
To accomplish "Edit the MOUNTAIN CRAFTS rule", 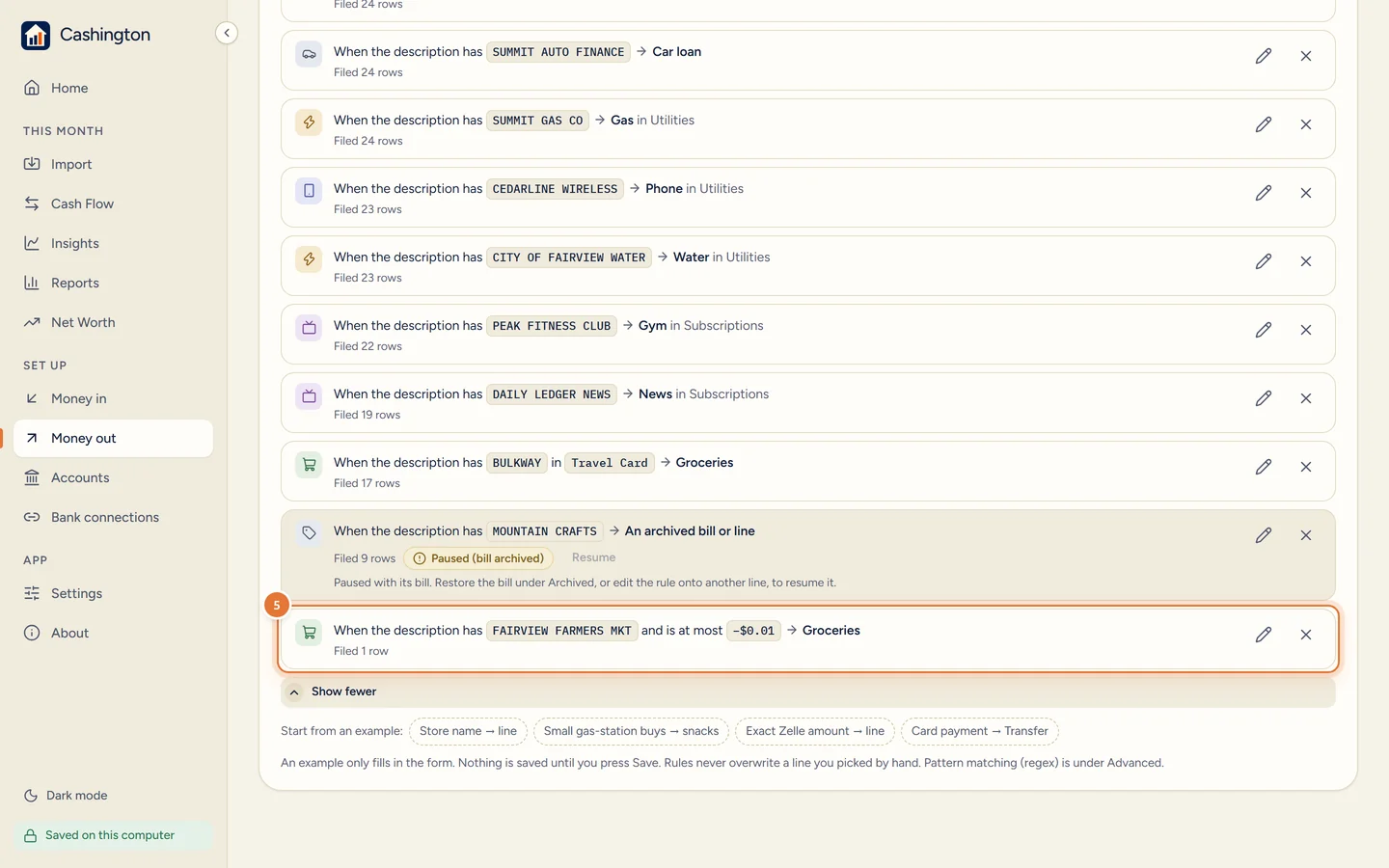I will [x=1264, y=535].
